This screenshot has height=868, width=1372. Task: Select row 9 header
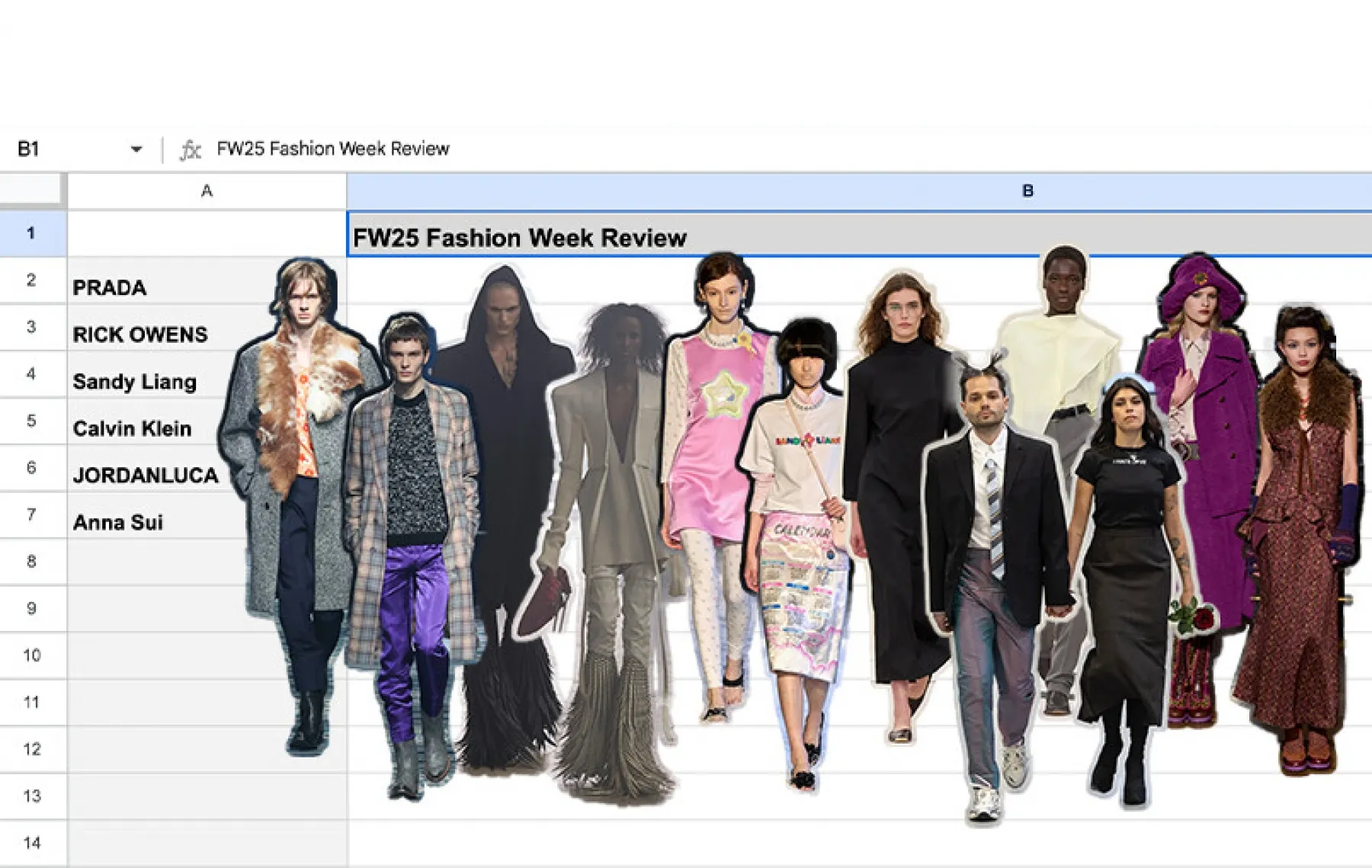click(33, 609)
